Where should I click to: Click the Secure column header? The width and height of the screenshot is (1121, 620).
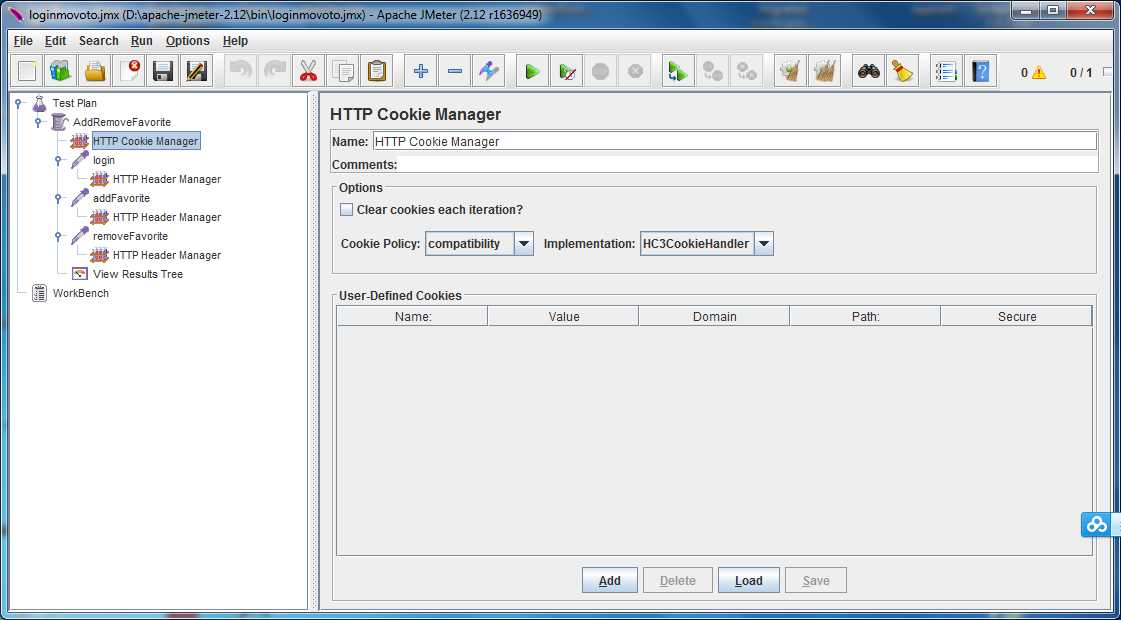click(1017, 316)
